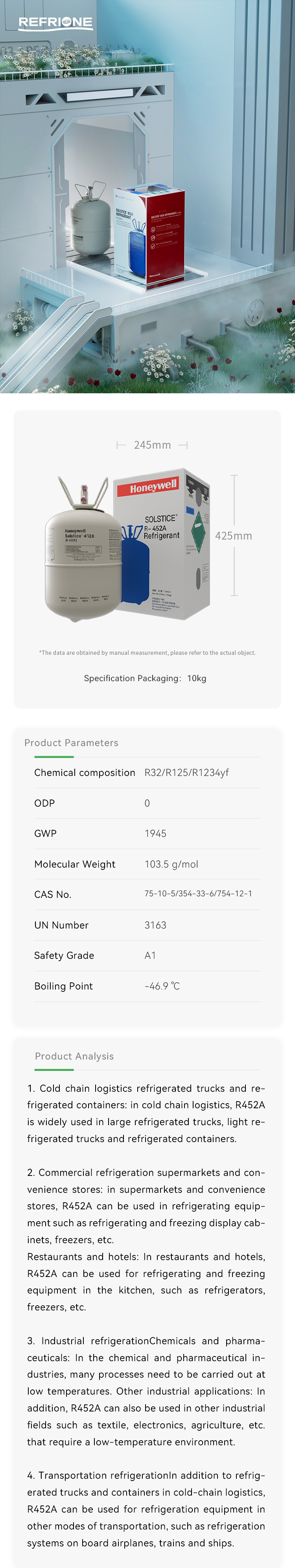Select the Molecular Weight 103.5 g/mol row
Image resolution: width=295 pixels, height=1568 pixels.
point(147,864)
